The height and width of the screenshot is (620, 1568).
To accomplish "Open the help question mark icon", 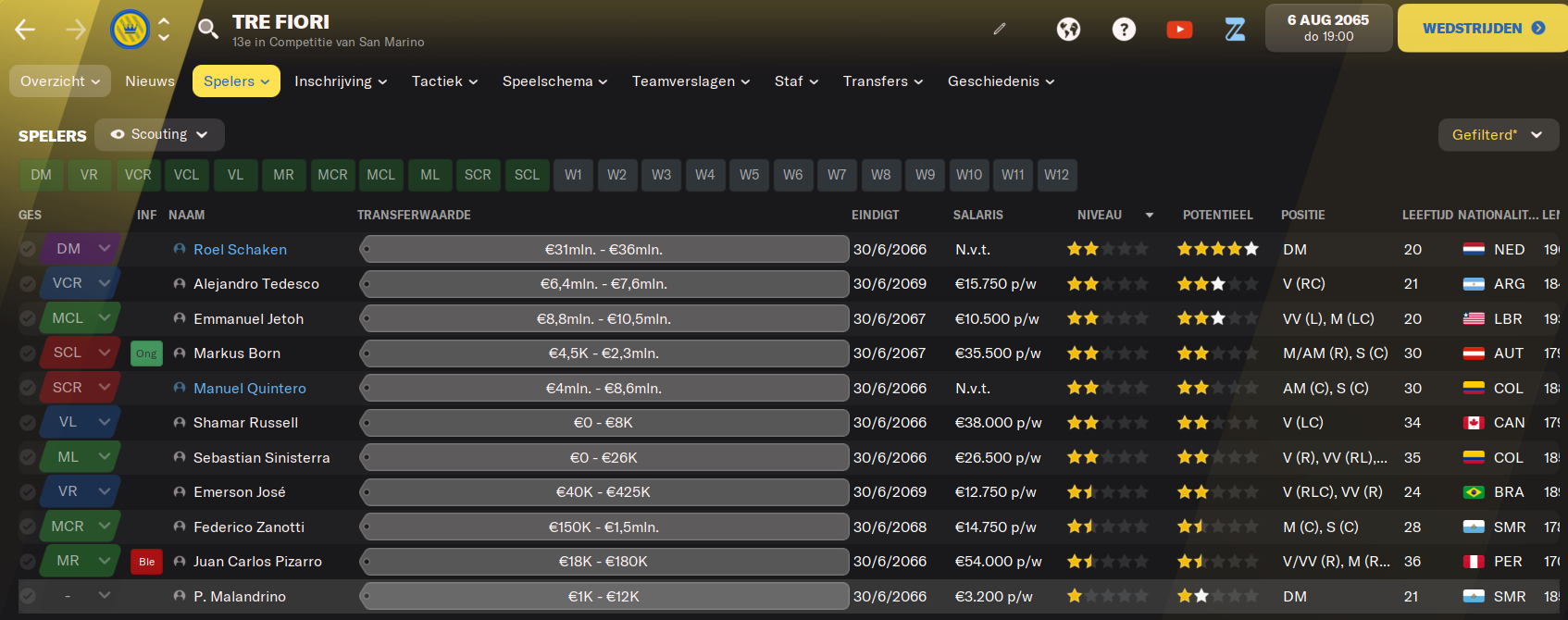I will [x=1124, y=30].
